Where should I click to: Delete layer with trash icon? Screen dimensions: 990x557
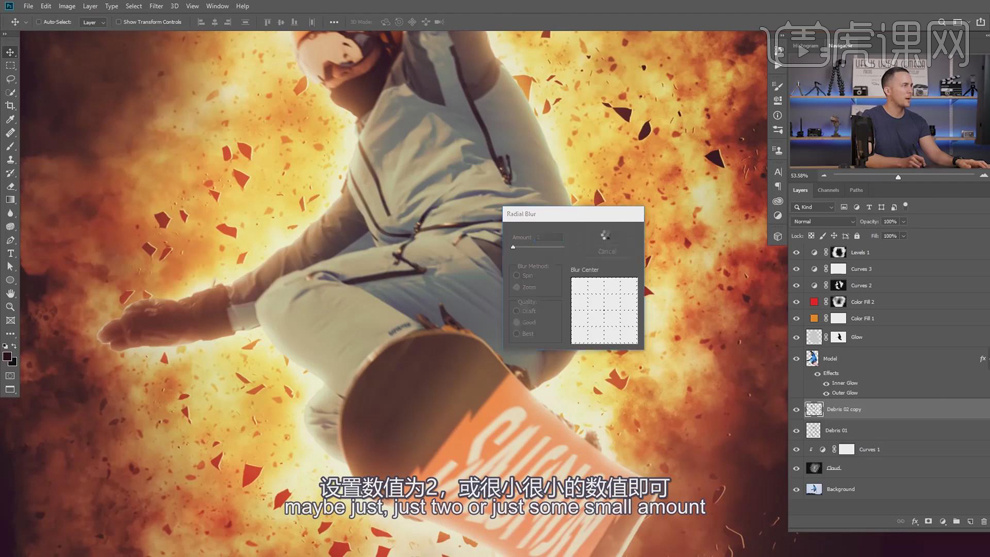point(984,522)
